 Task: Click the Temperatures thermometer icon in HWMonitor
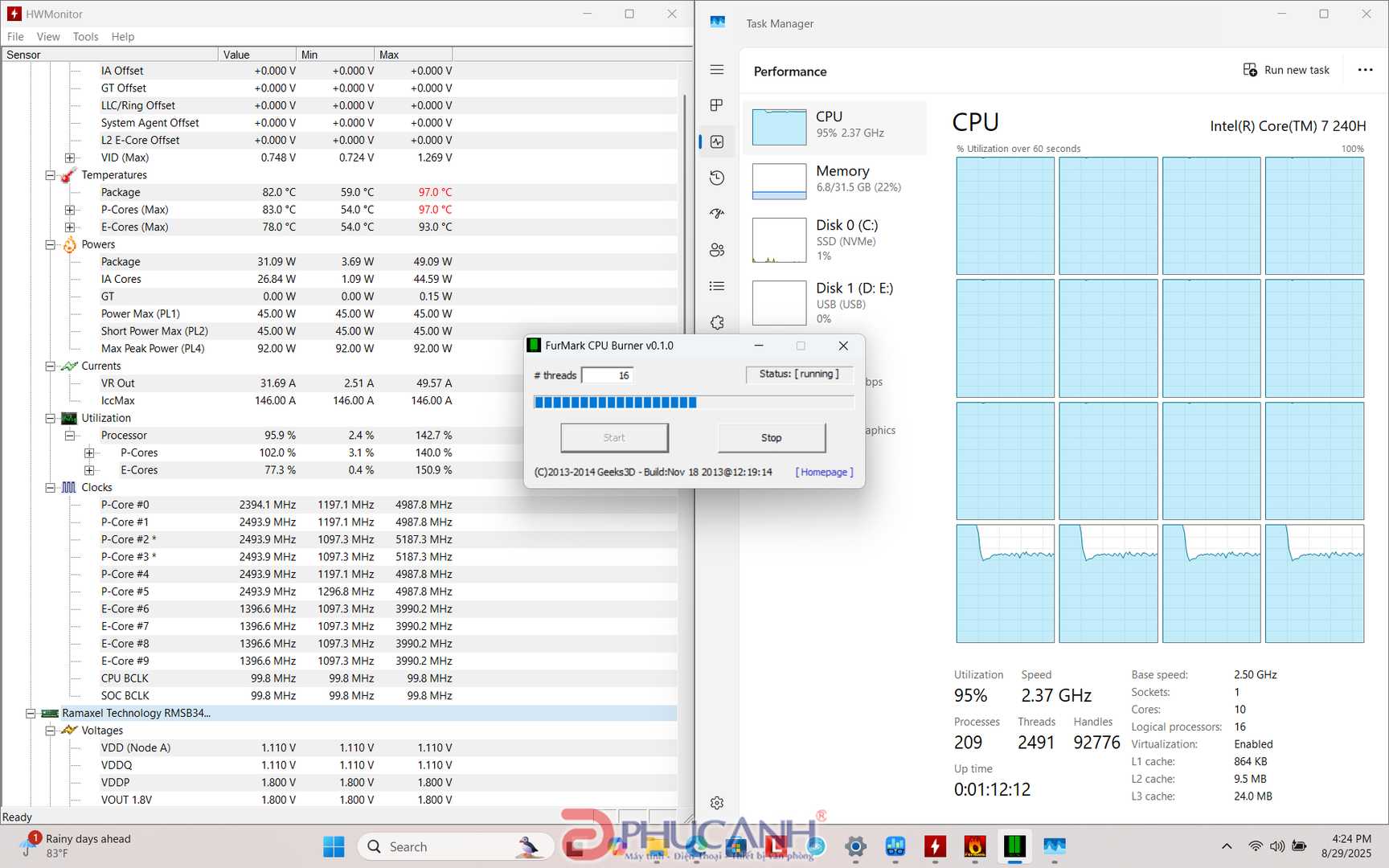click(69, 175)
